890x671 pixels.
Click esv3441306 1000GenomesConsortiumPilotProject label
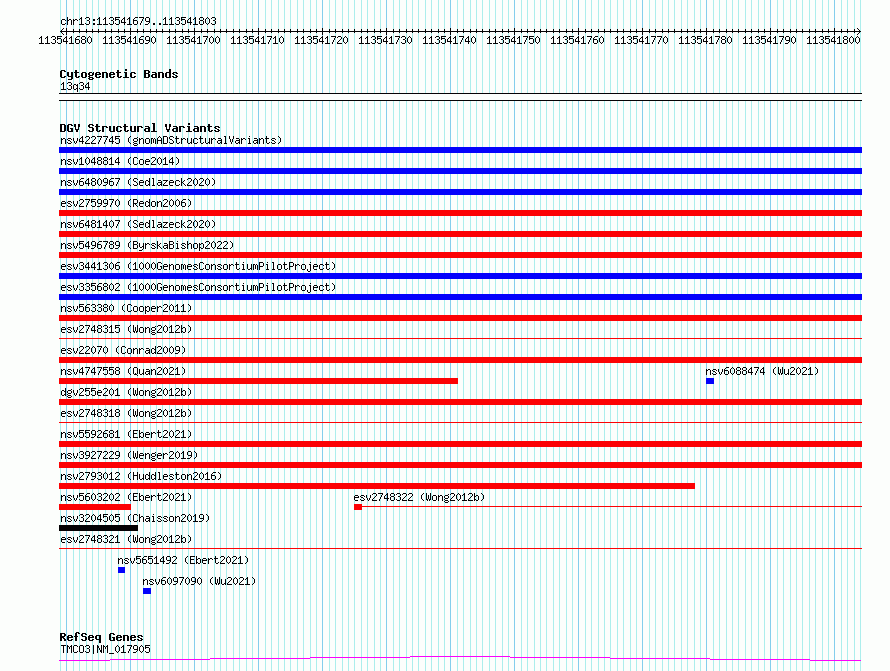198,266
